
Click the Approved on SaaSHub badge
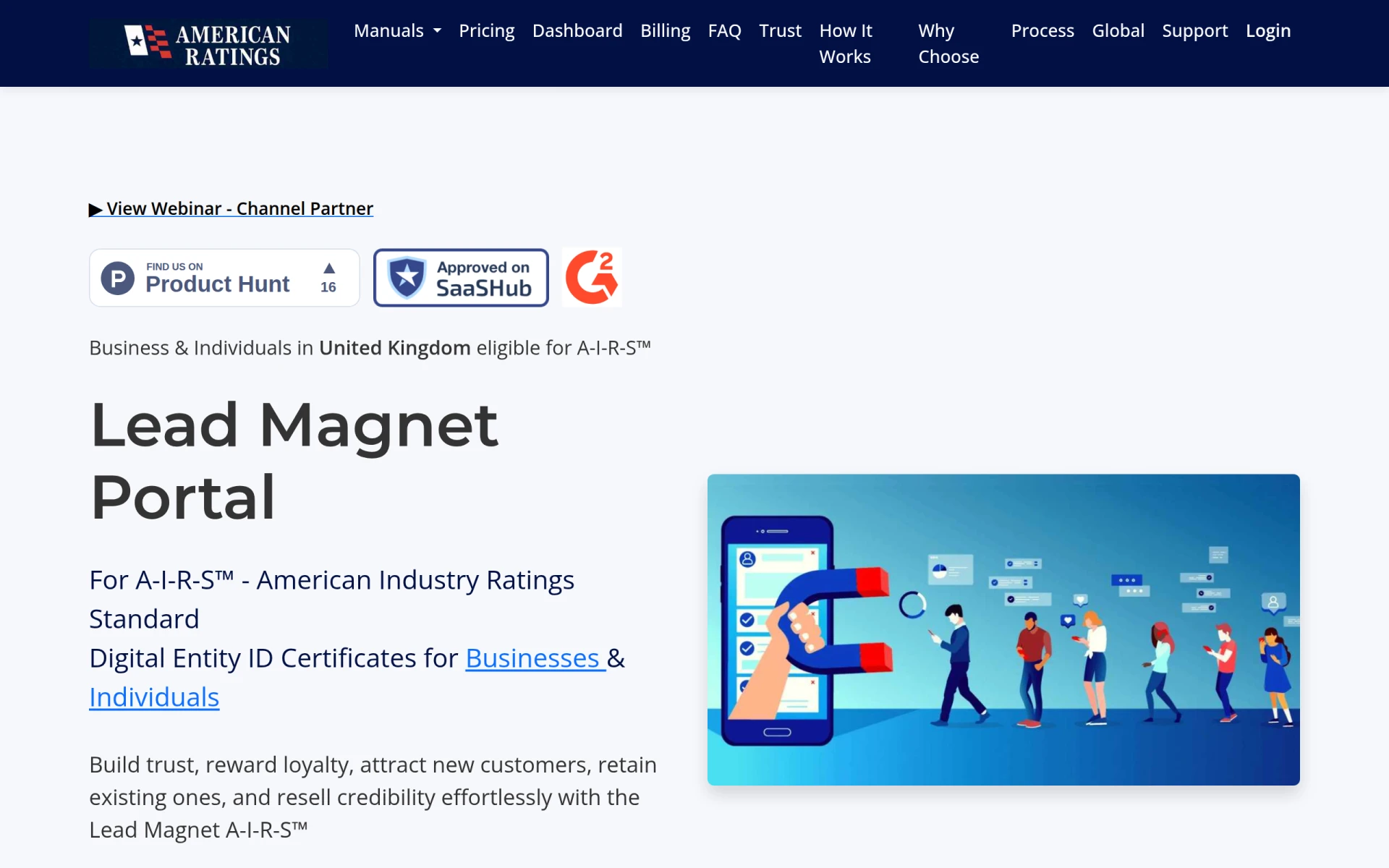[461, 278]
